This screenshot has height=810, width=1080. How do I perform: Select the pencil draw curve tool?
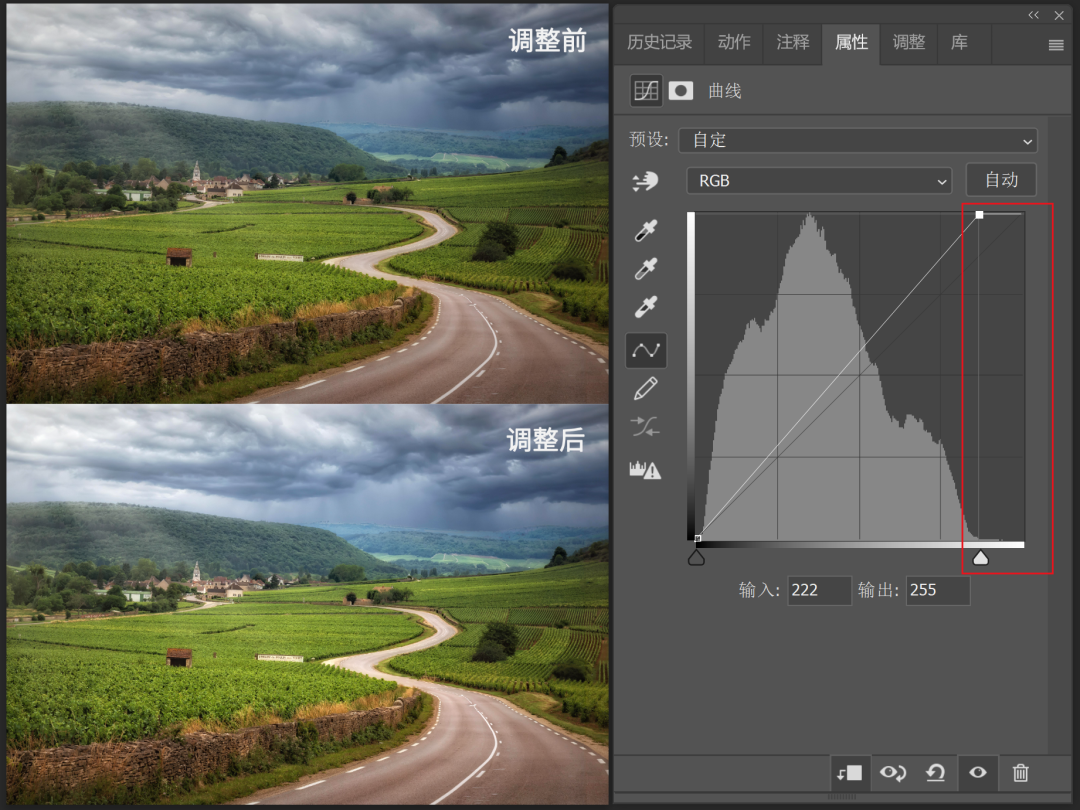click(646, 388)
